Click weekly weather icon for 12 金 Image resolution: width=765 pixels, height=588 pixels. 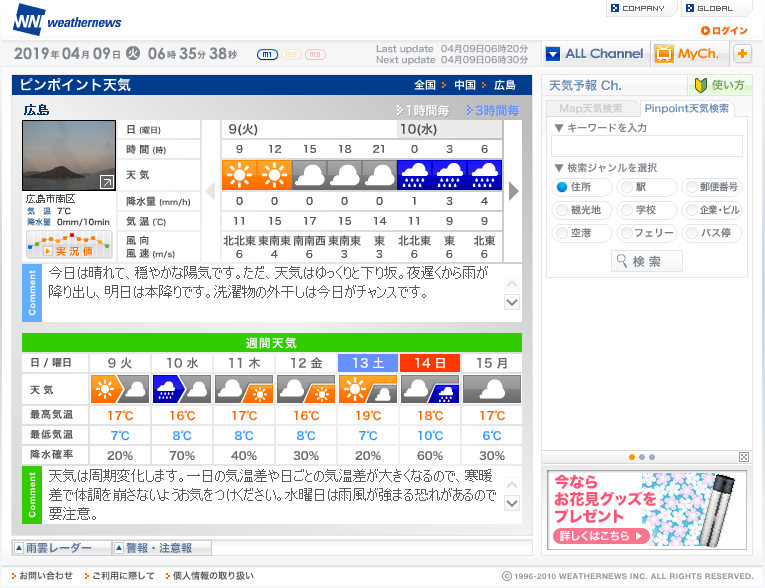[306, 389]
